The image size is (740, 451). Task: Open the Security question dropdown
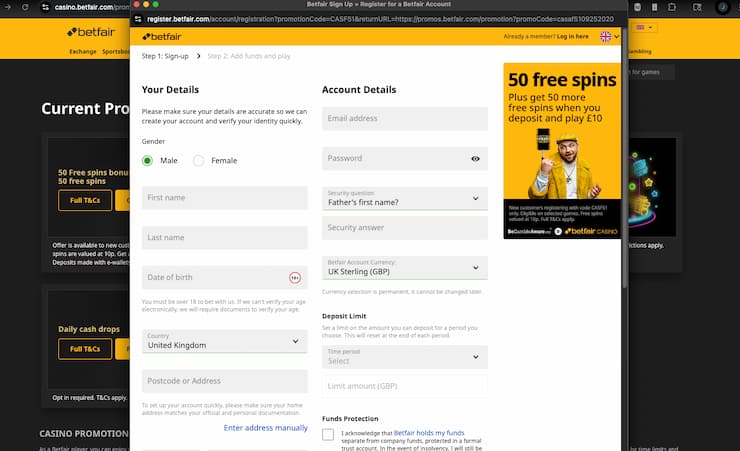click(x=405, y=199)
